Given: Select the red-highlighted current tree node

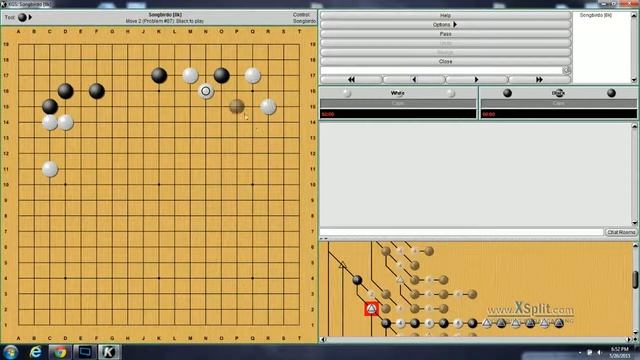Looking at the screenshot, I should tap(371, 309).
